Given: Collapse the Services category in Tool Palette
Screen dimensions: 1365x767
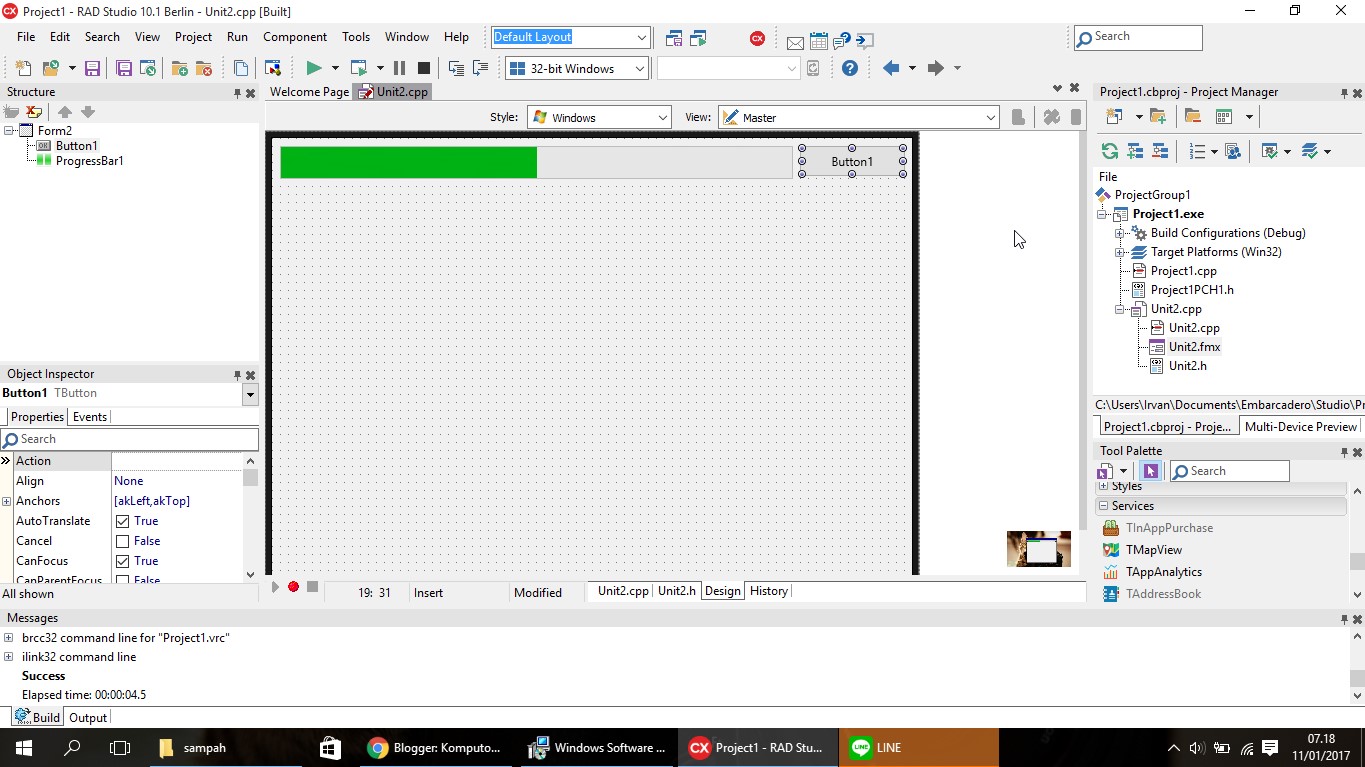Looking at the screenshot, I should pyautogui.click(x=1103, y=506).
